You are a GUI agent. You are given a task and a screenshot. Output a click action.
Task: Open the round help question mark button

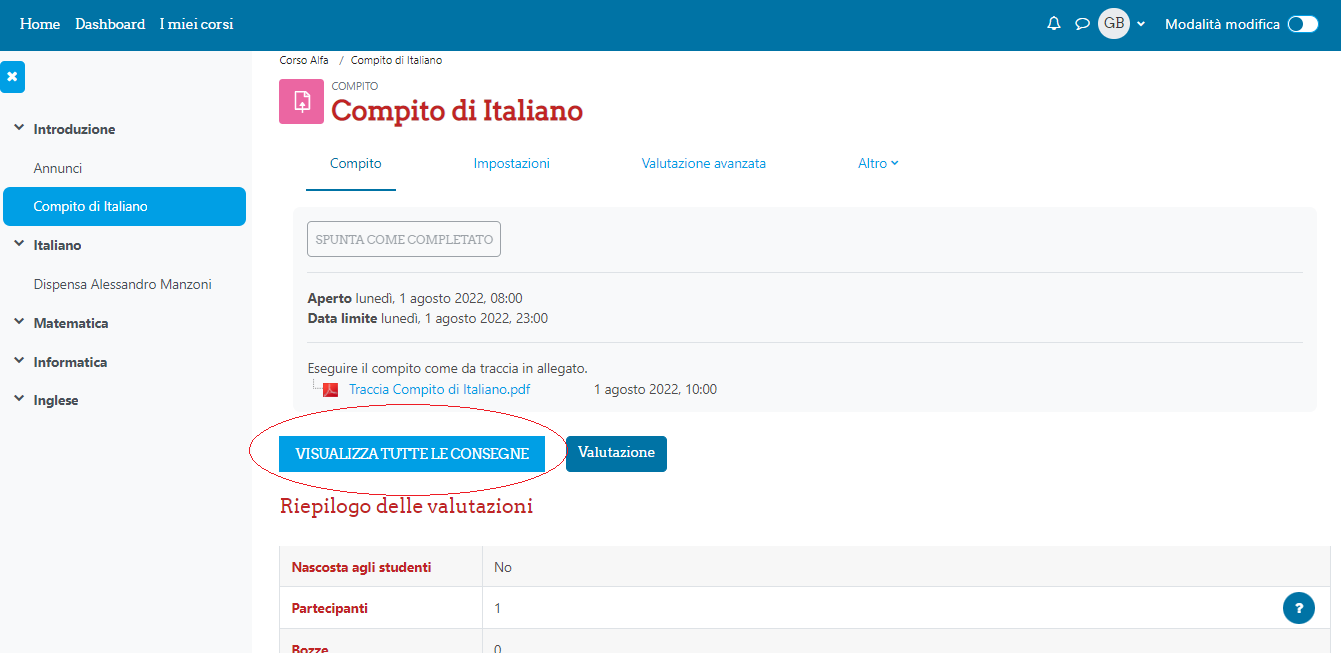[1298, 607]
